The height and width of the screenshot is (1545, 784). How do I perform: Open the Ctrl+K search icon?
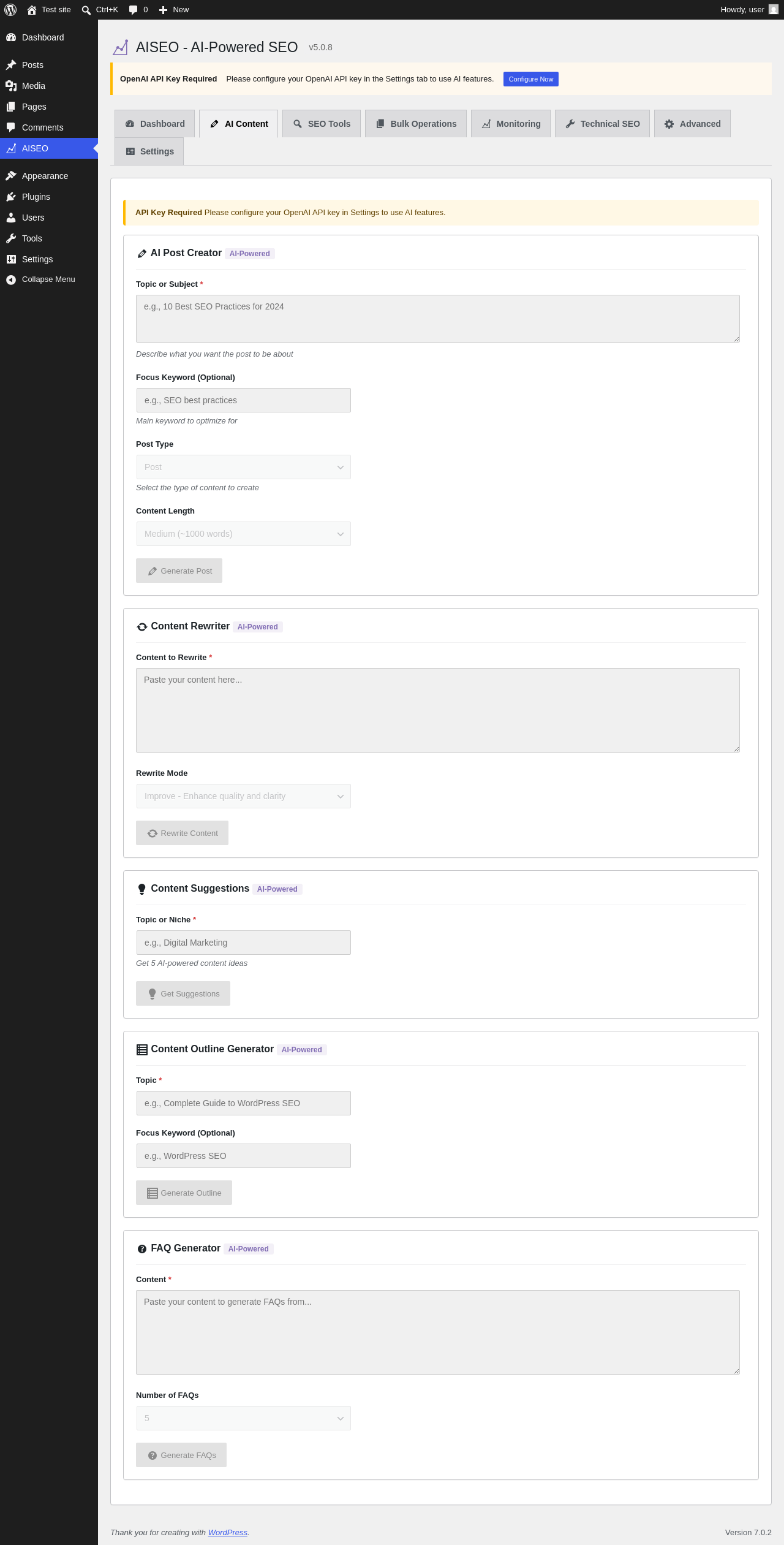pos(86,10)
